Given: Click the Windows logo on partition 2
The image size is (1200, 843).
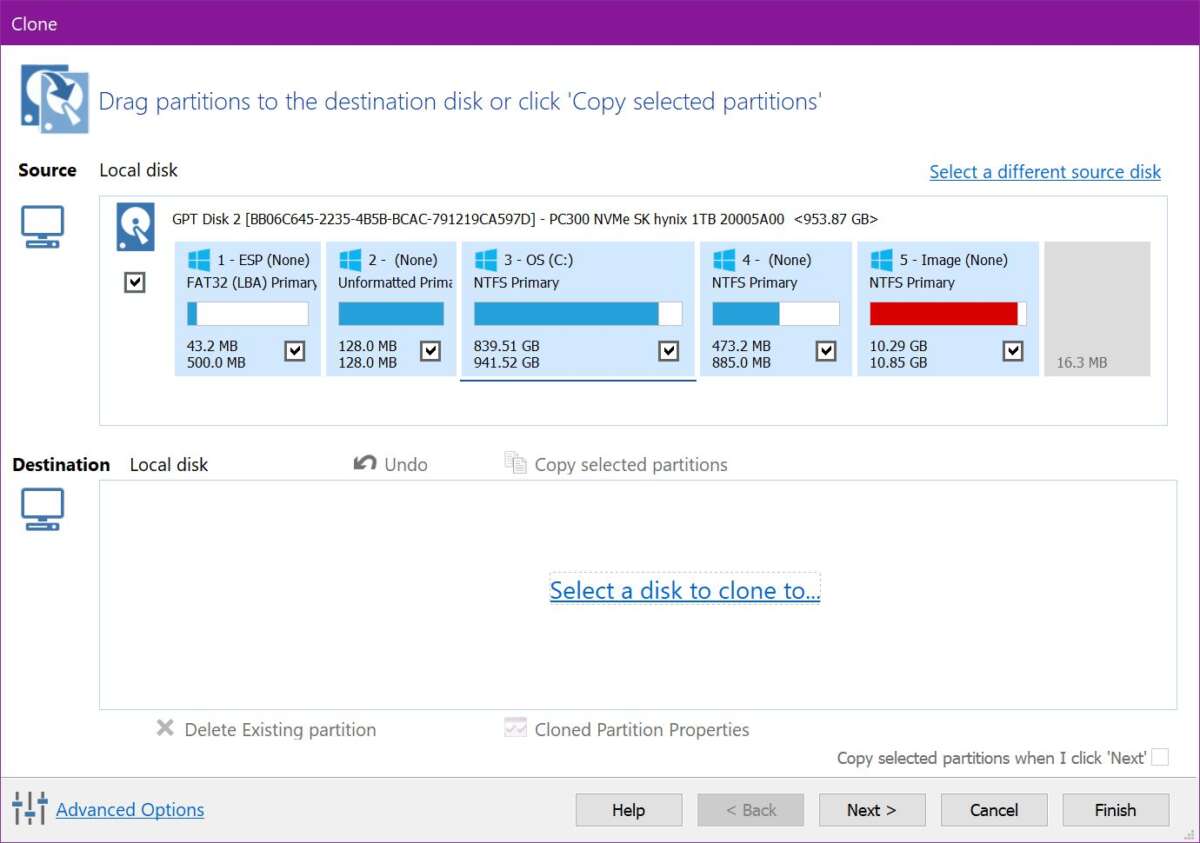Looking at the screenshot, I should tap(350, 260).
